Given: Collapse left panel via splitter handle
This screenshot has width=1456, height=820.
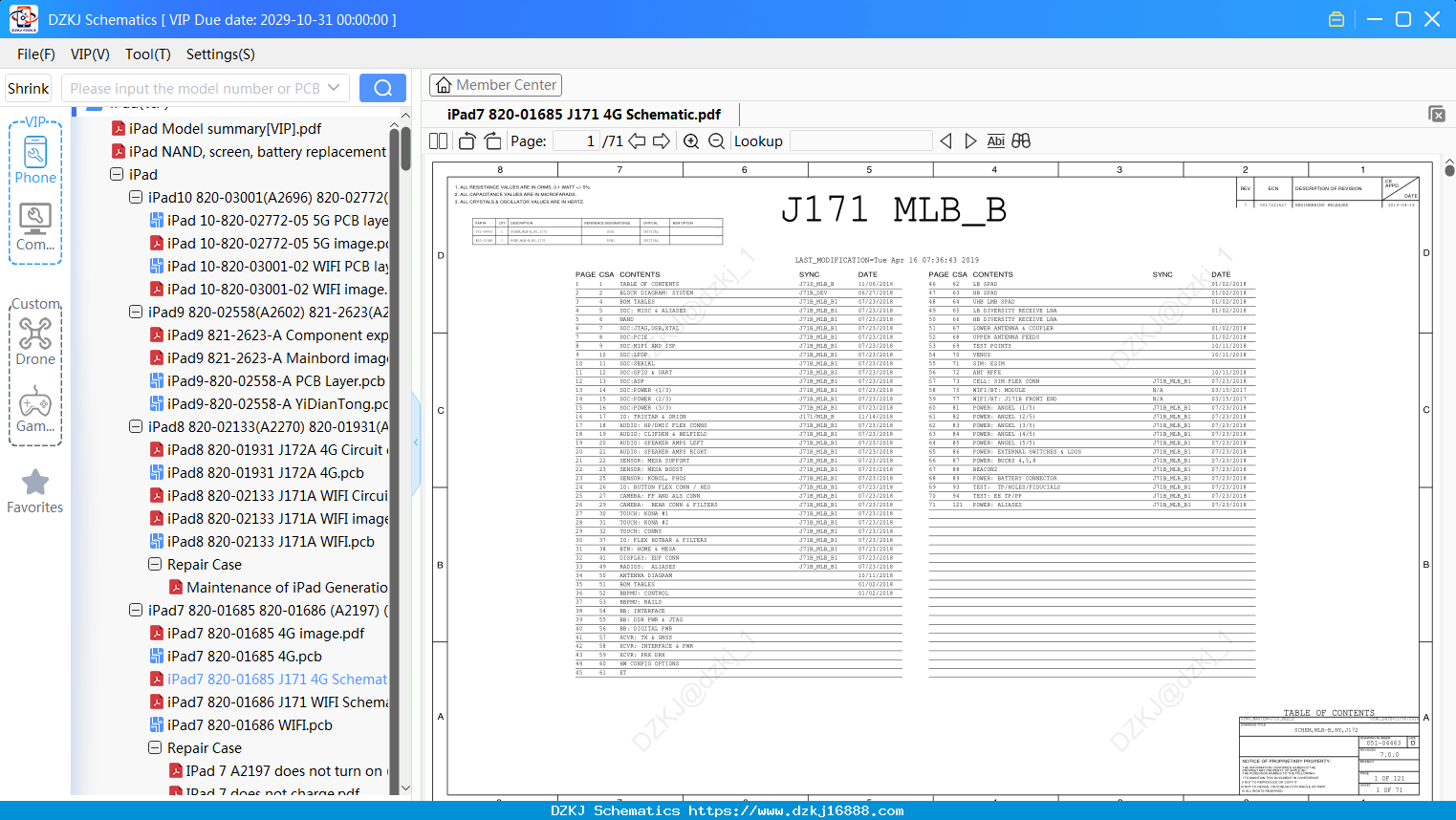Looking at the screenshot, I should point(416,442).
